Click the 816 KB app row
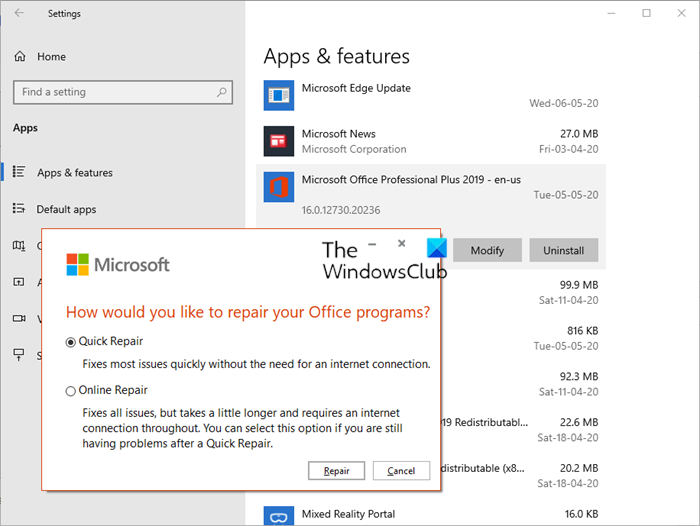The width and height of the screenshot is (700, 526). pyautogui.click(x=523, y=338)
